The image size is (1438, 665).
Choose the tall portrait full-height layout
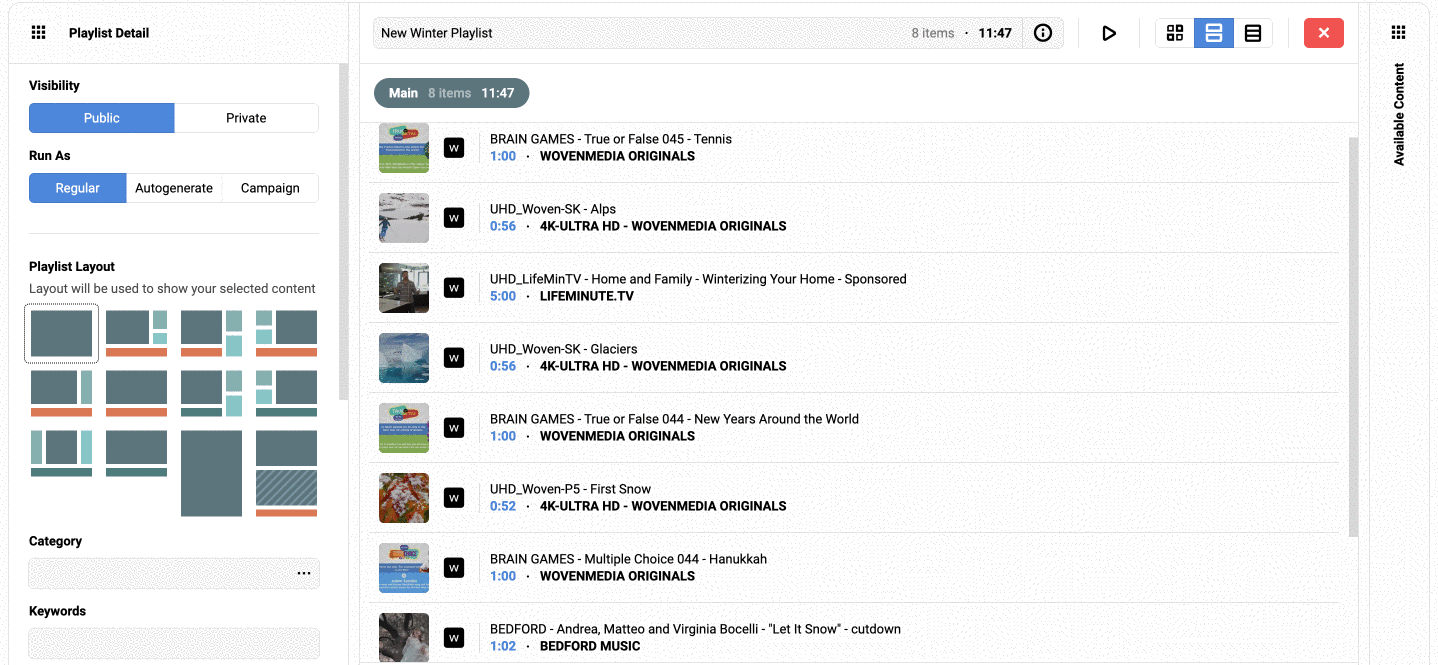211,473
